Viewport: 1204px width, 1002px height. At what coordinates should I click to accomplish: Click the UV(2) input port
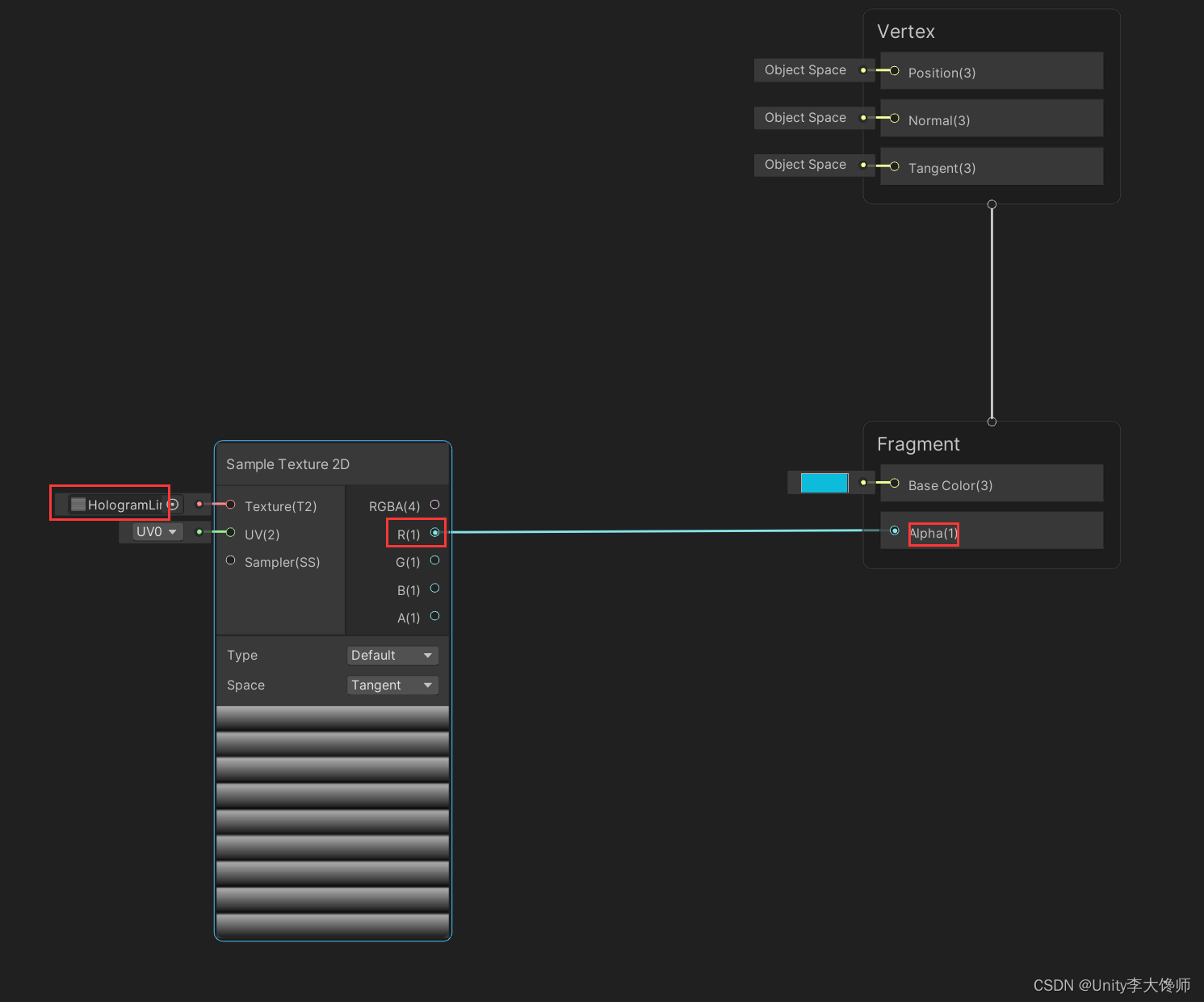click(x=230, y=532)
